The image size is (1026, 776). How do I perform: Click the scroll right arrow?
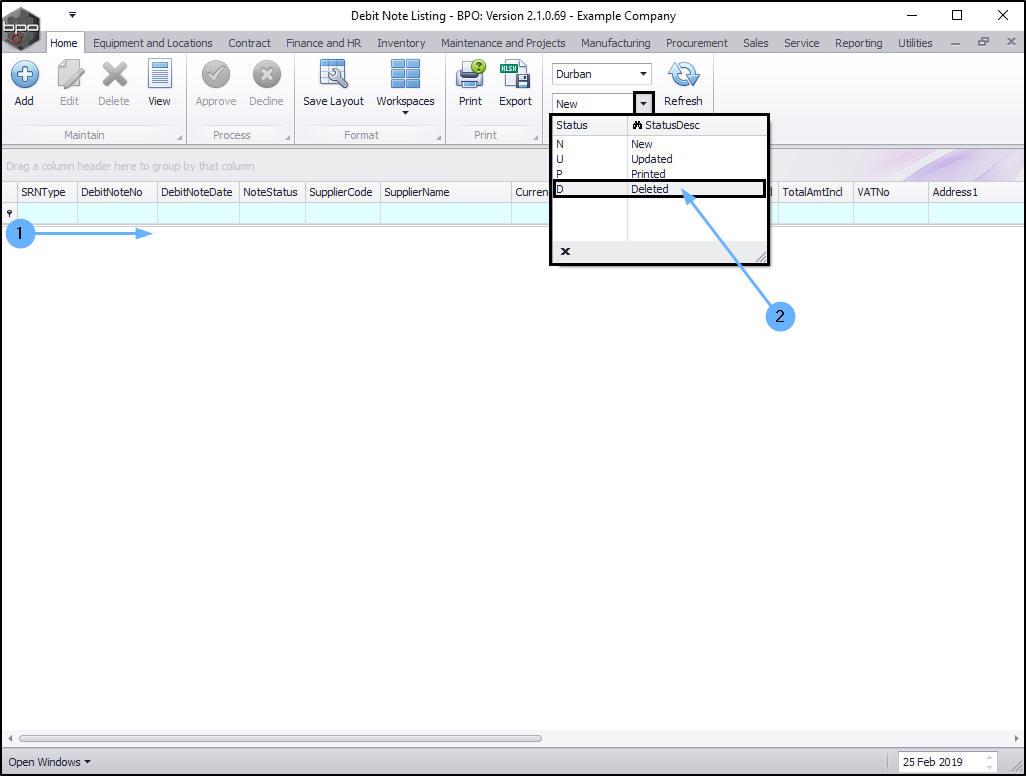coord(1017,739)
